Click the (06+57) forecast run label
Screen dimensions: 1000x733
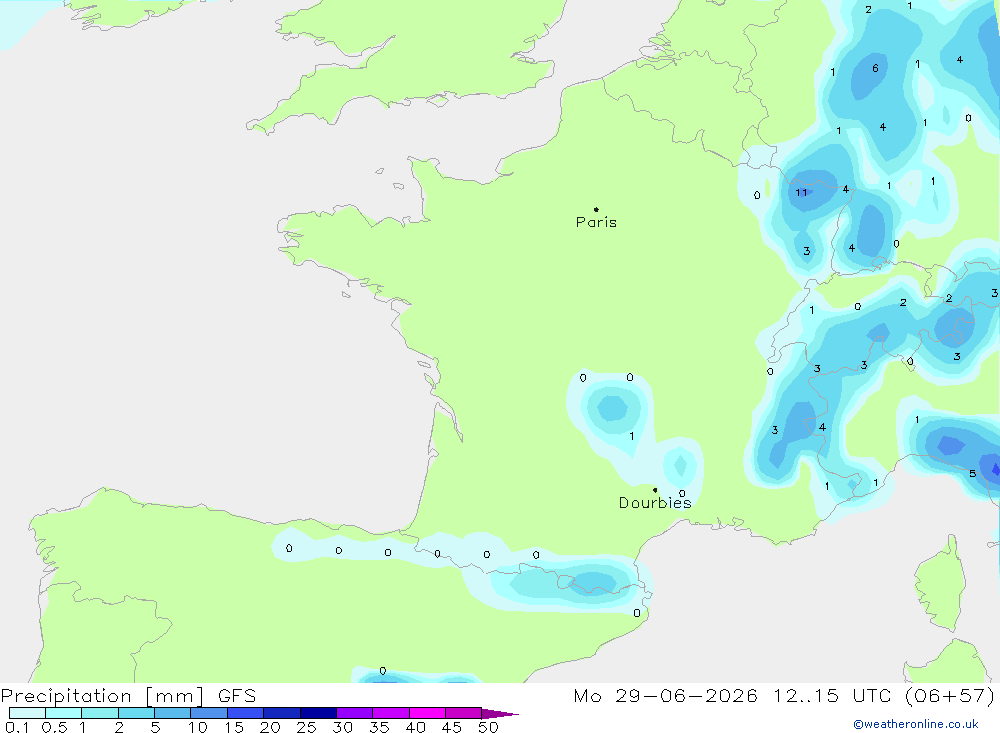click(x=949, y=696)
